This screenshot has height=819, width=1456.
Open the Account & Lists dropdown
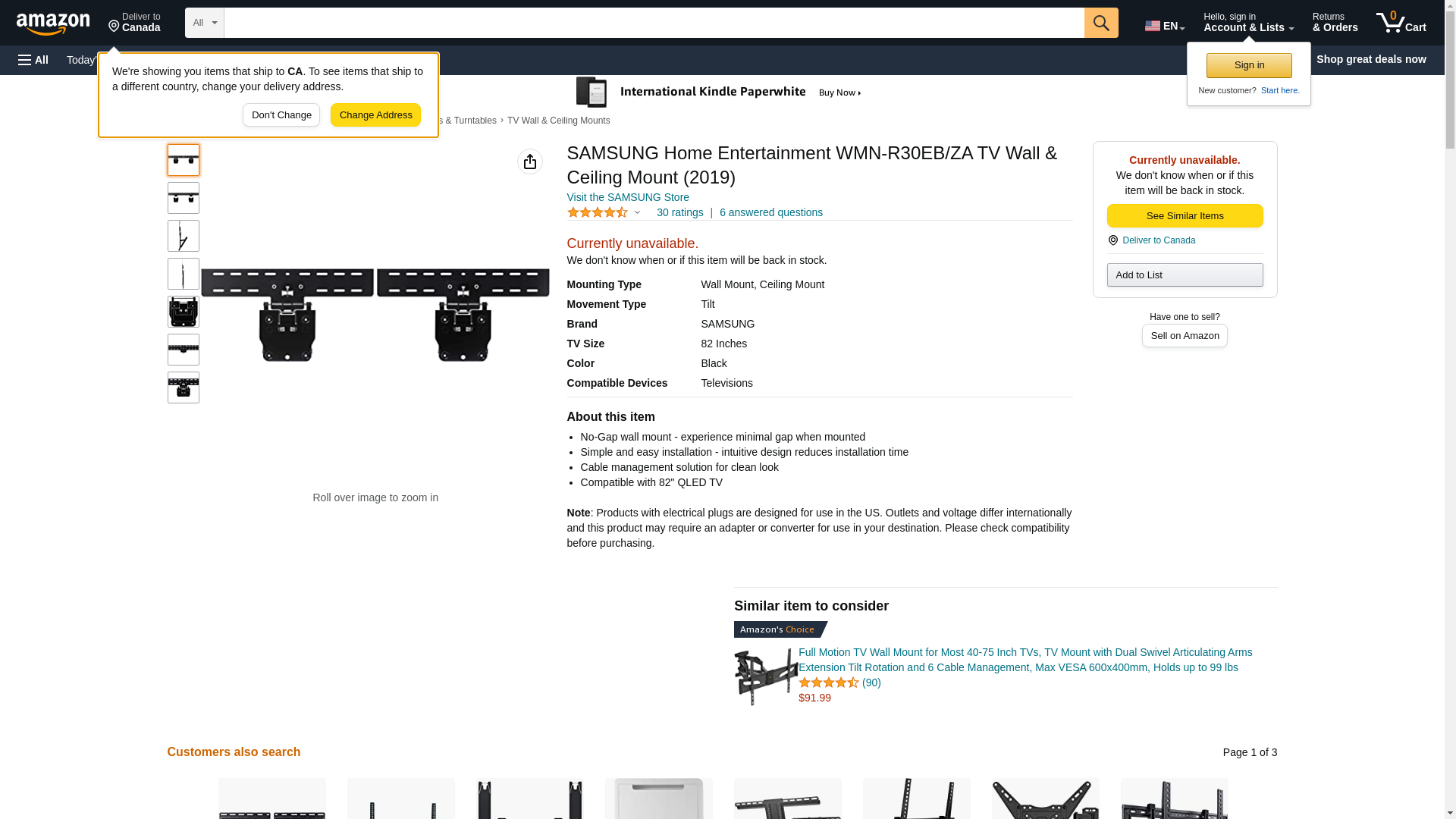(1248, 23)
